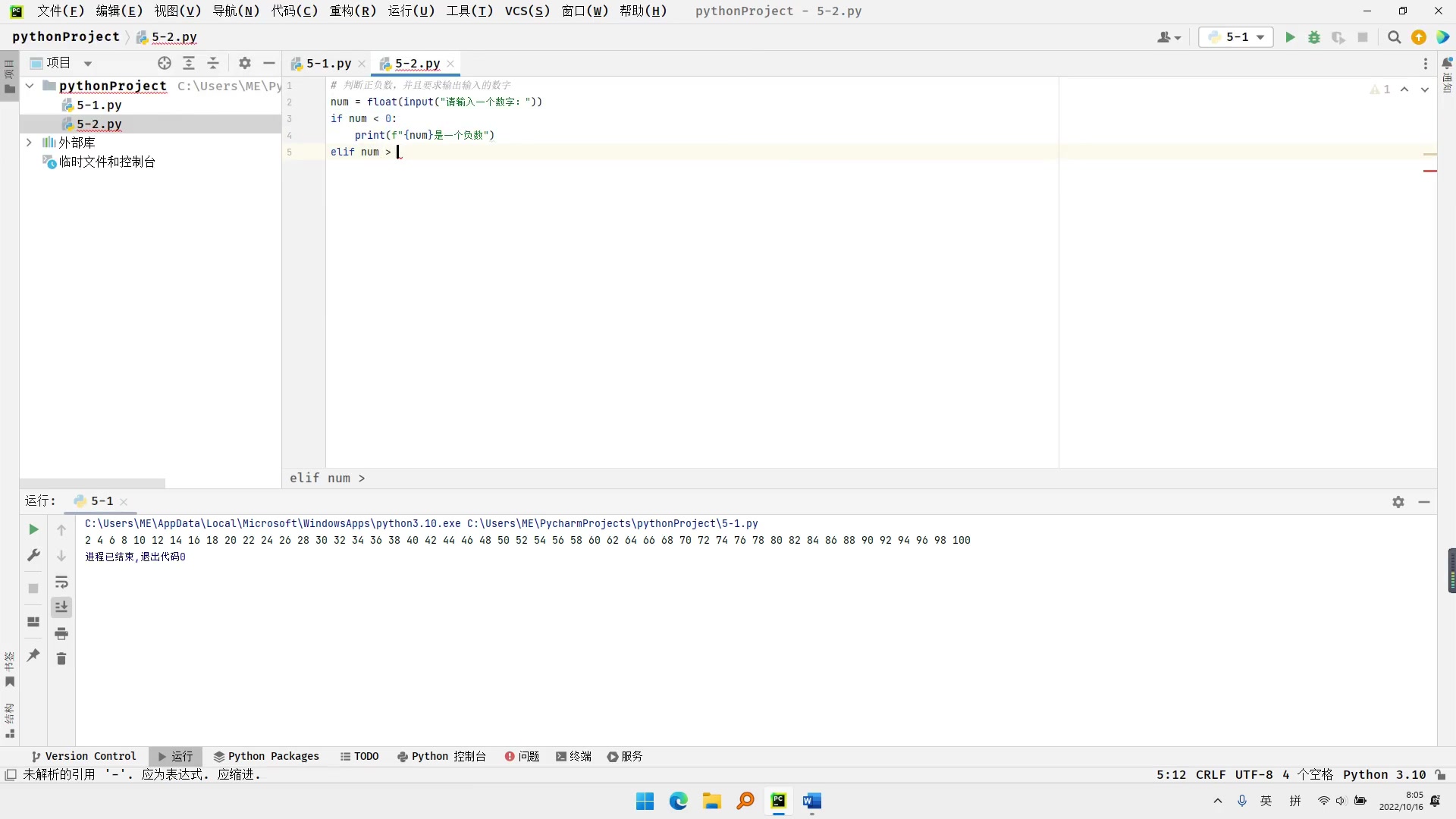Open the VCS(S) menu
Image resolution: width=1456 pixels, height=819 pixels.
point(527,11)
